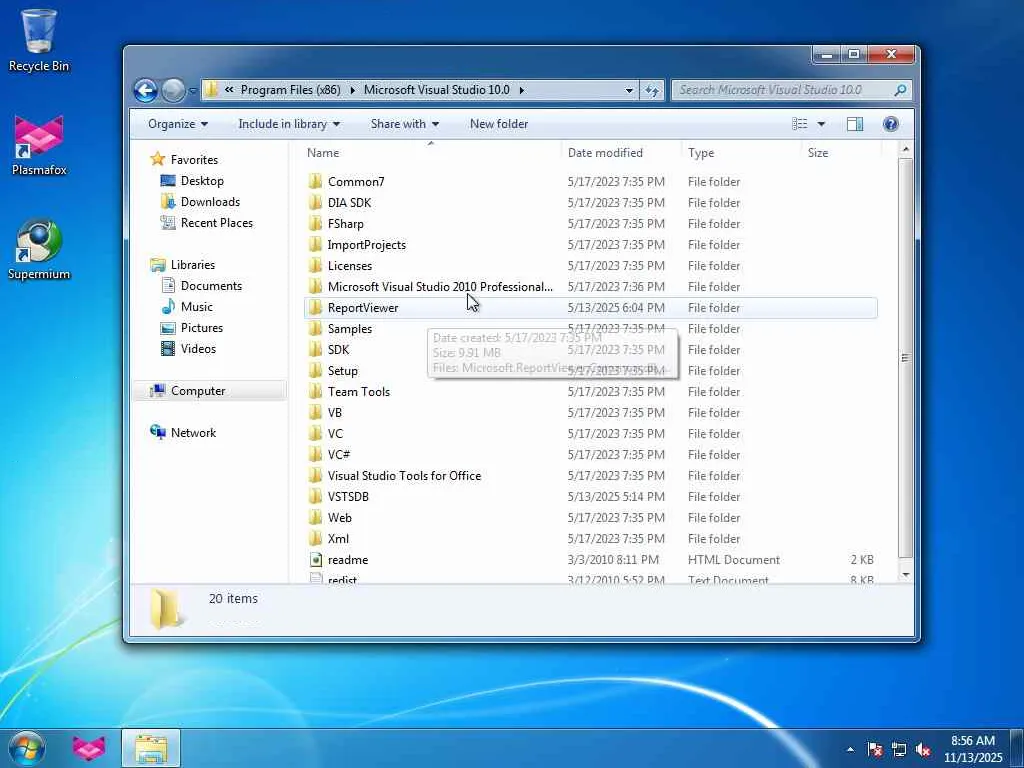Click the Common7 folder icon

pyautogui.click(x=315, y=182)
